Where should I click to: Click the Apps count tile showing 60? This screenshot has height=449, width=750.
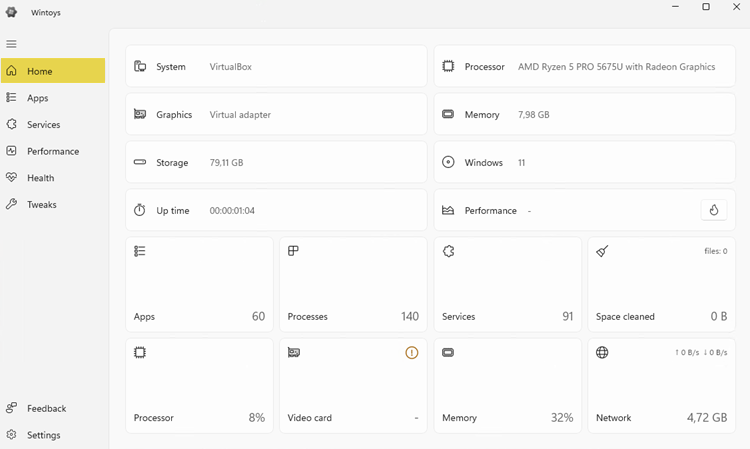(x=199, y=285)
